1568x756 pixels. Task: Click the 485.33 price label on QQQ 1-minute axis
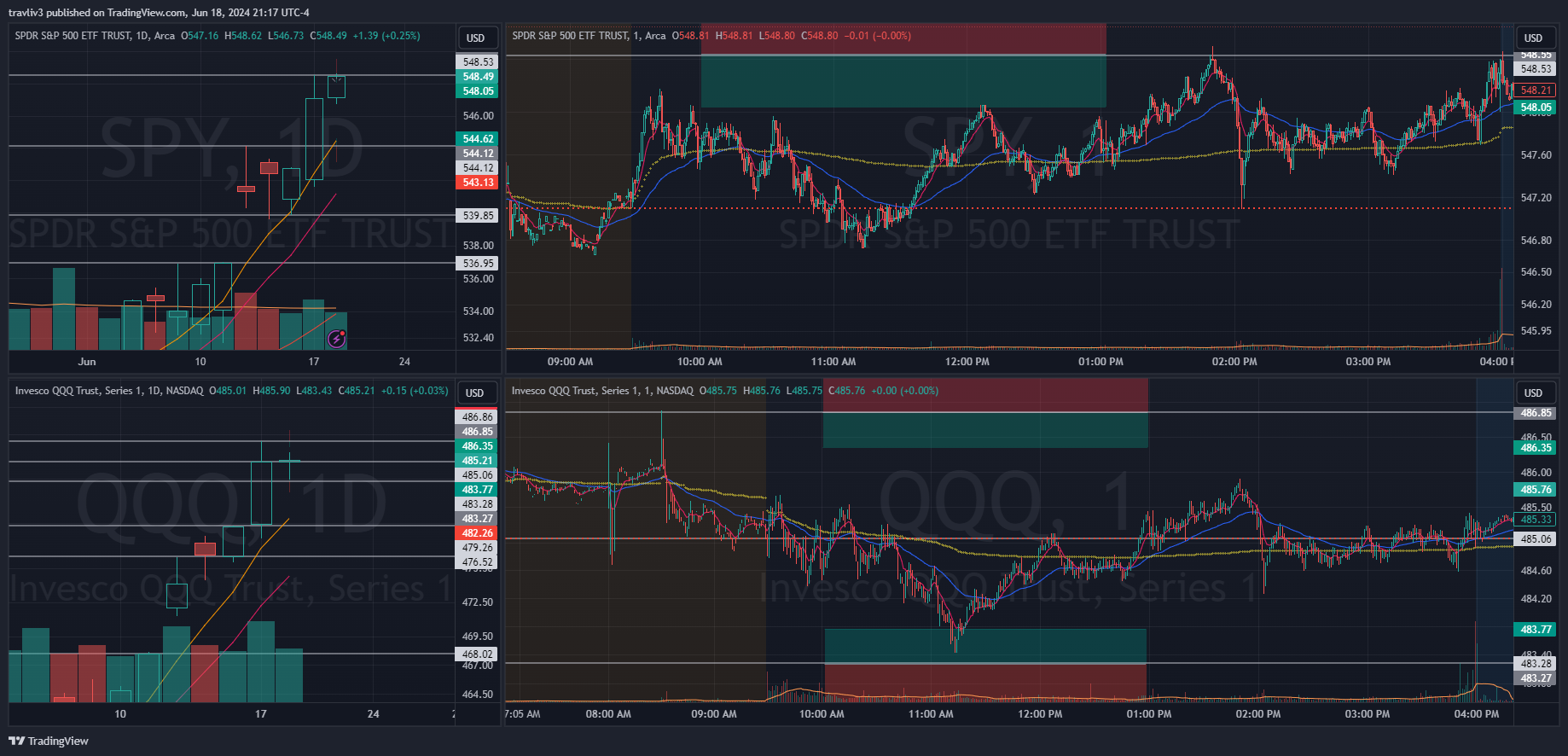click(1536, 520)
